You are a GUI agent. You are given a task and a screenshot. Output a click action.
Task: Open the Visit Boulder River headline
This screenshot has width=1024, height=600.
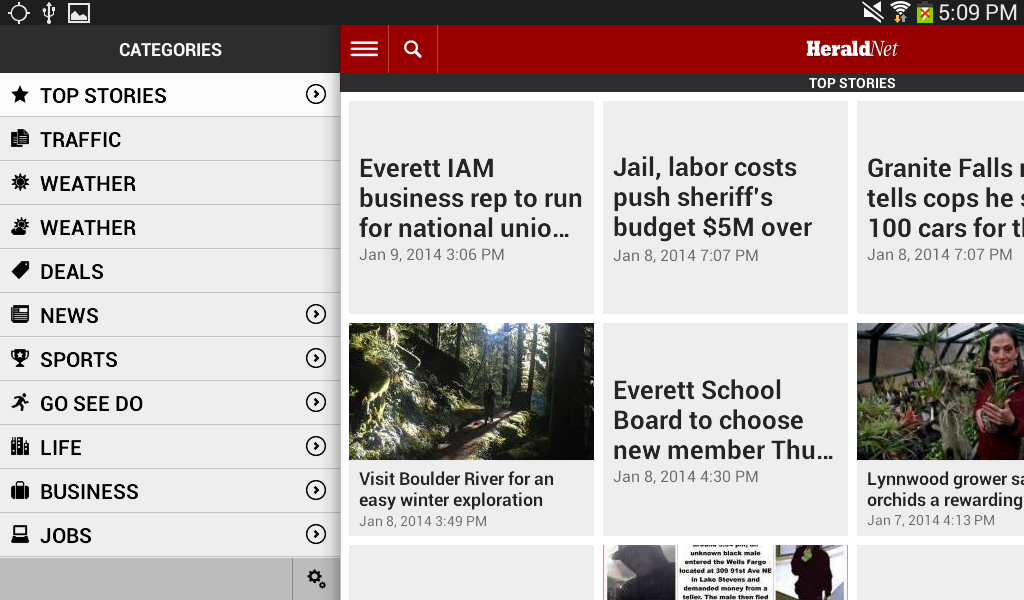point(456,489)
